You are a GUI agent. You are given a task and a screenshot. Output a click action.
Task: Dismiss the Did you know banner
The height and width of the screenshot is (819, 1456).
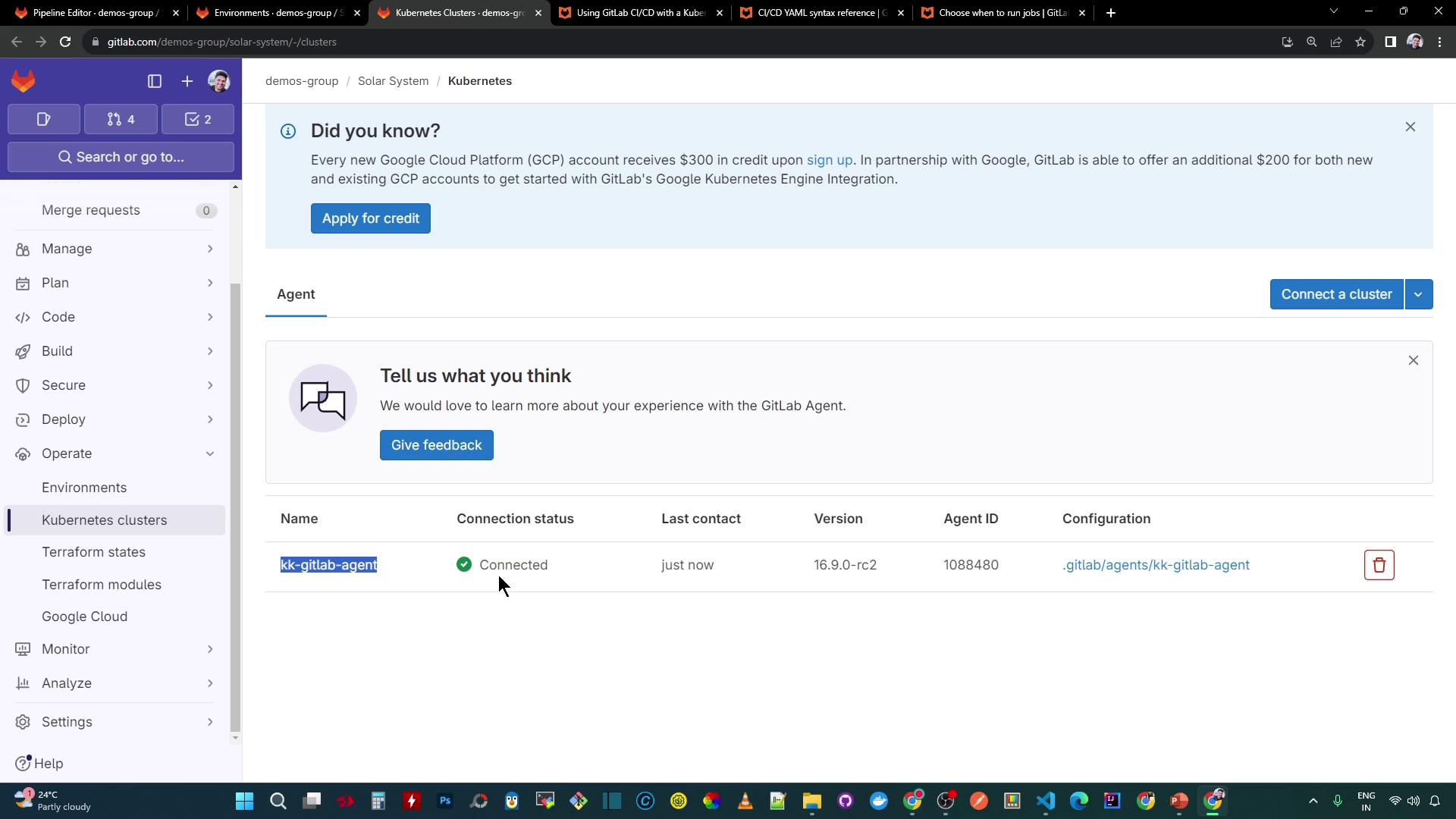(1410, 127)
